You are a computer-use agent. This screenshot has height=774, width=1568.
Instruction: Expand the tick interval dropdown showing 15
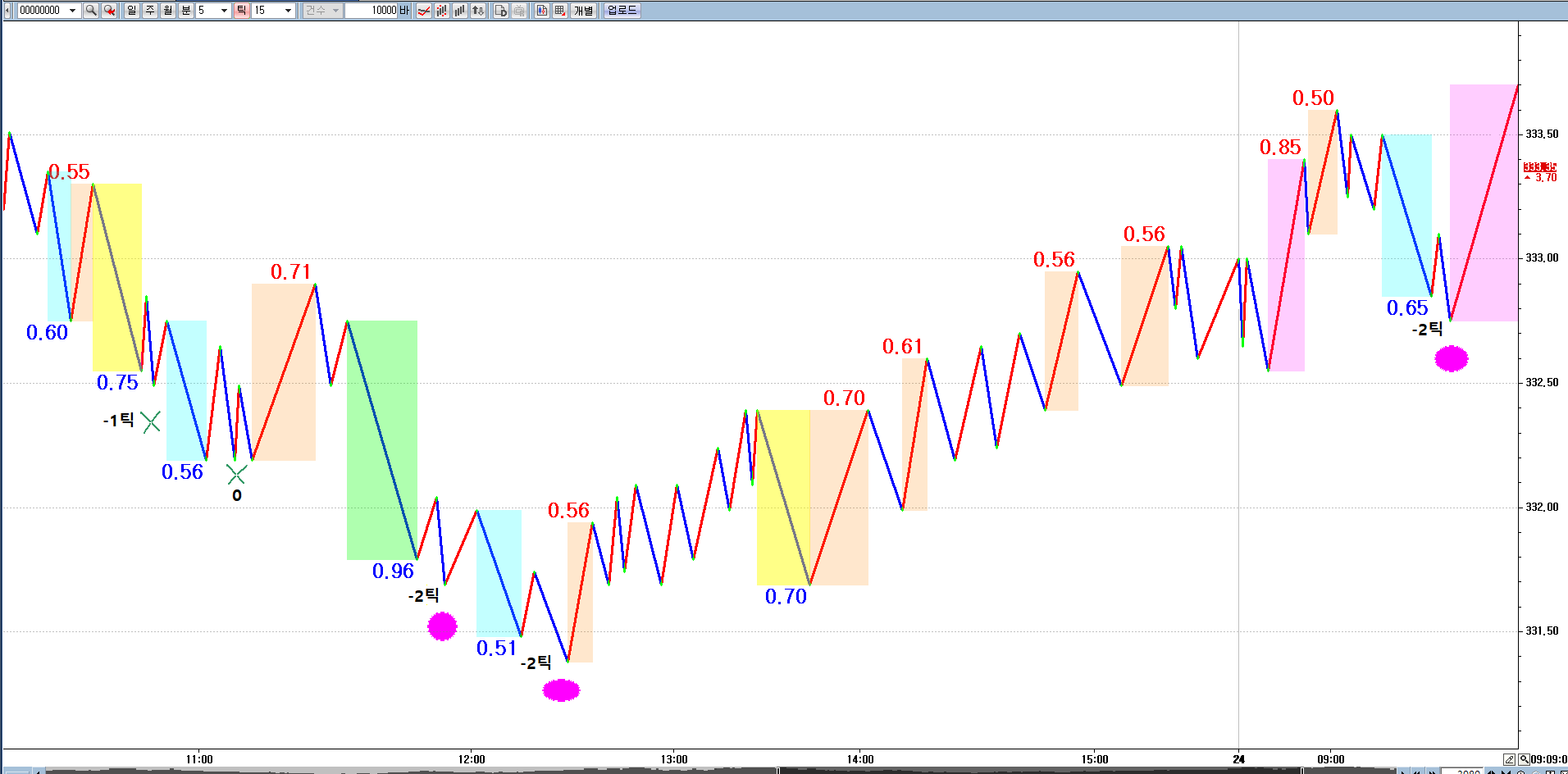pyautogui.click(x=288, y=11)
